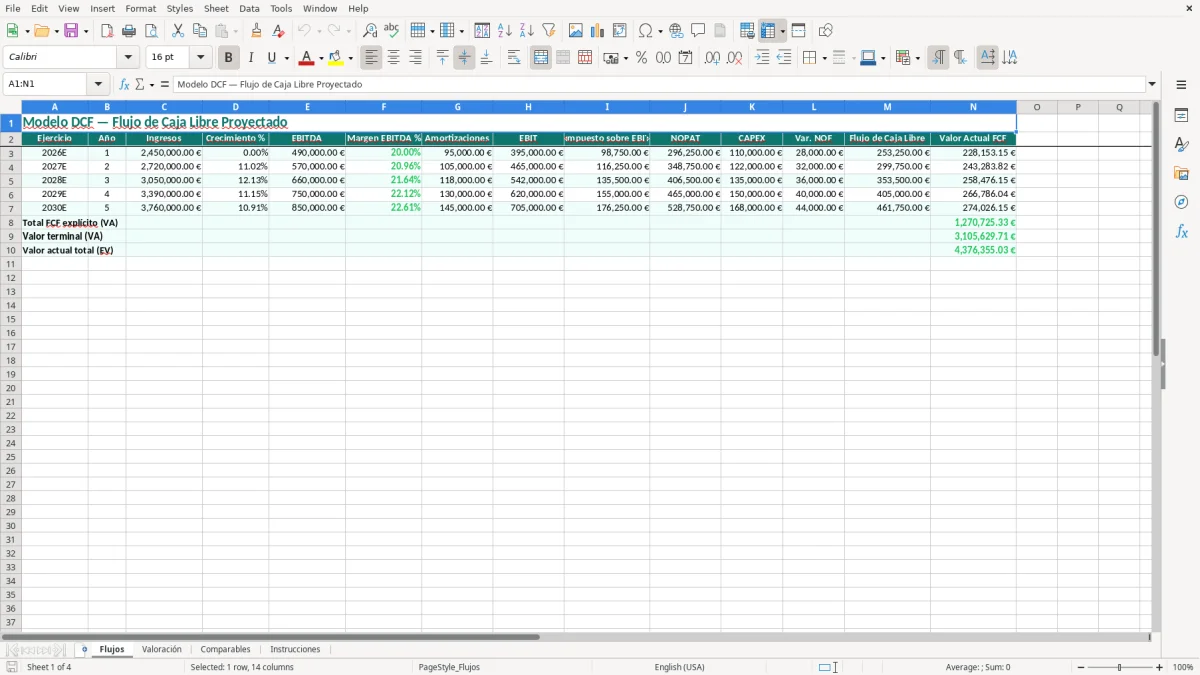Image resolution: width=1200 pixels, height=675 pixels.
Task: Click Add Decimal Place icon
Action: click(x=713, y=58)
